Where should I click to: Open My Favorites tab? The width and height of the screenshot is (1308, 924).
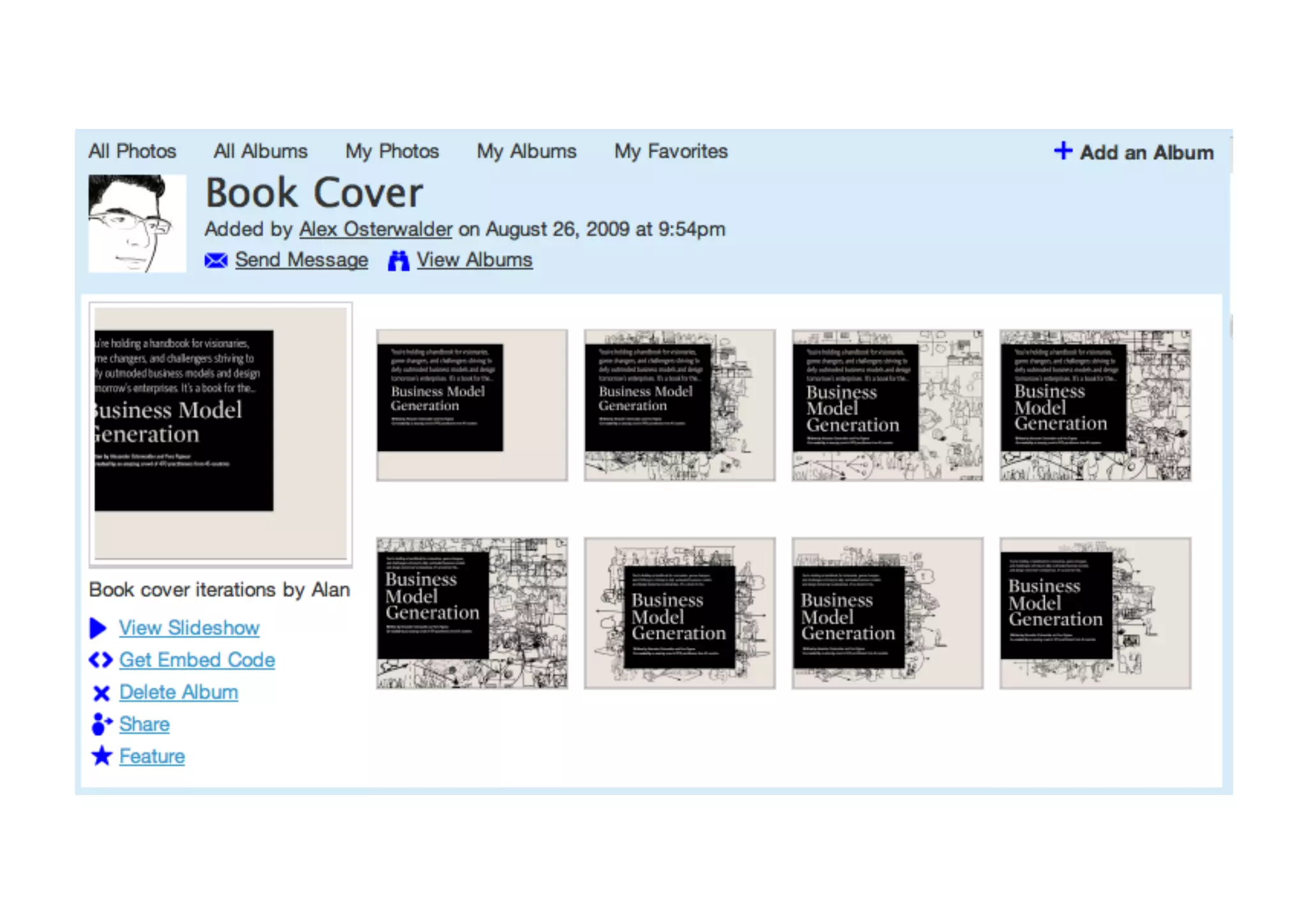pos(671,151)
